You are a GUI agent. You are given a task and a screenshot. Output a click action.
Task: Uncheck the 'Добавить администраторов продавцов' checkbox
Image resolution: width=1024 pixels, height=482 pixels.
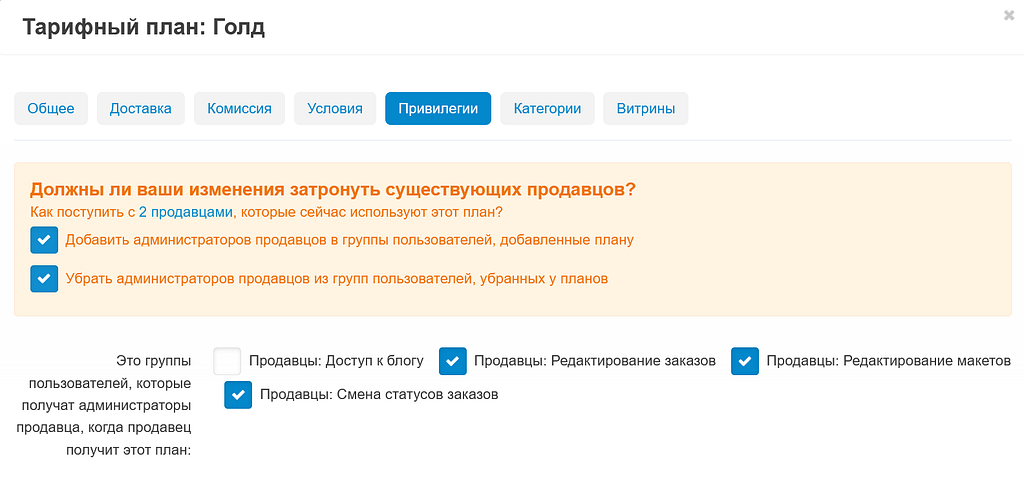click(x=44, y=241)
